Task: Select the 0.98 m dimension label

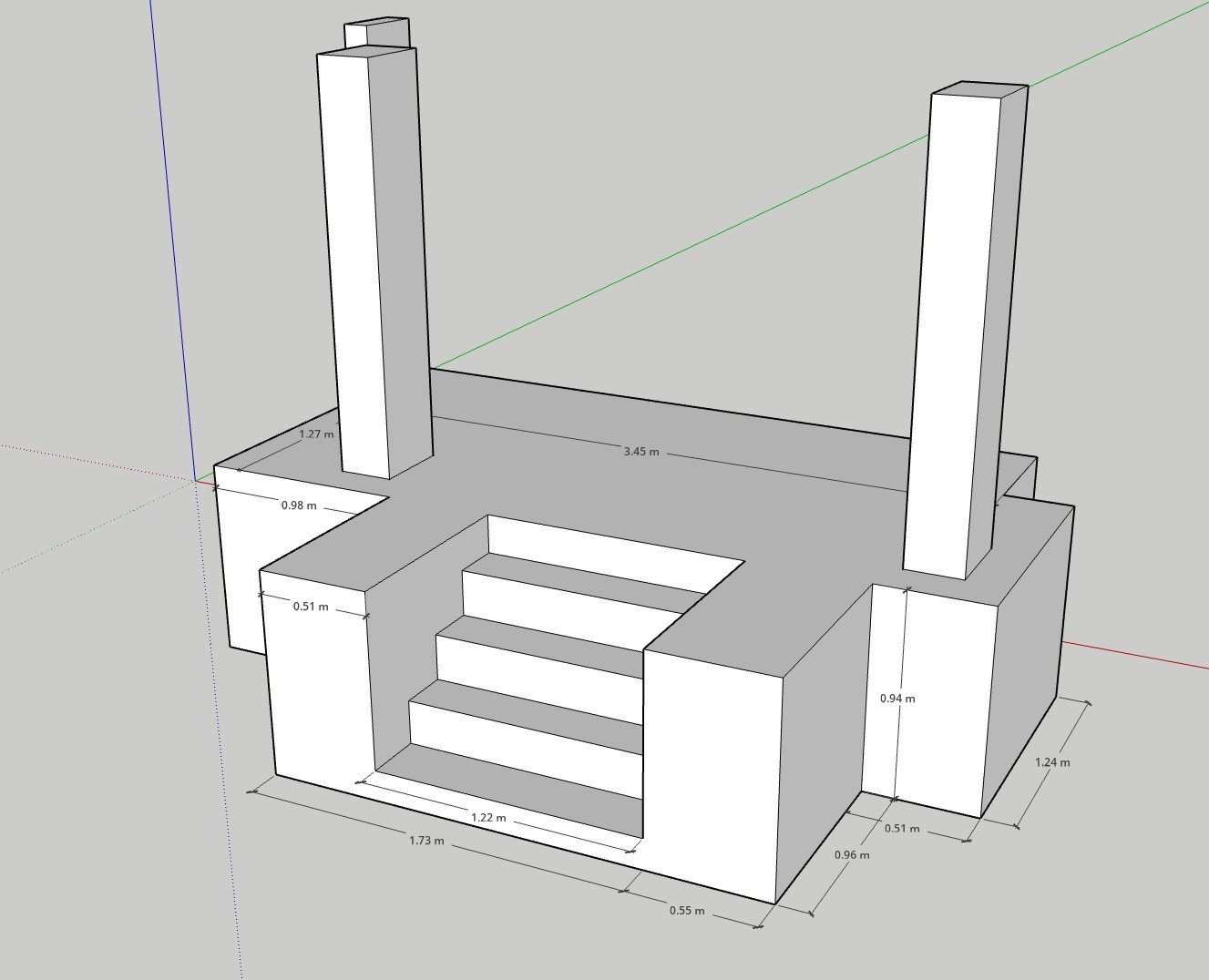Action: [299, 505]
